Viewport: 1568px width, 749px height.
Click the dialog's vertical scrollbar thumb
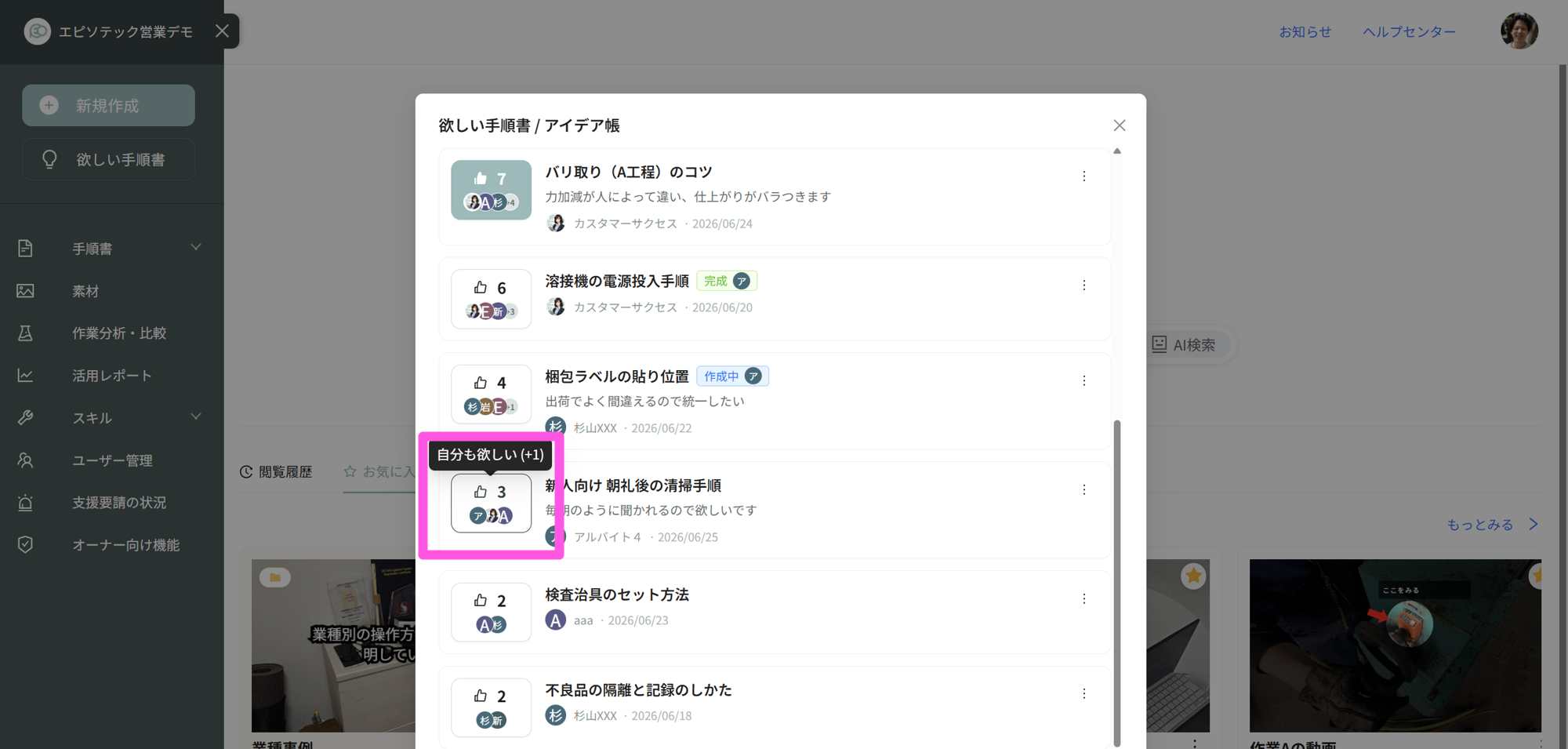click(1117, 584)
